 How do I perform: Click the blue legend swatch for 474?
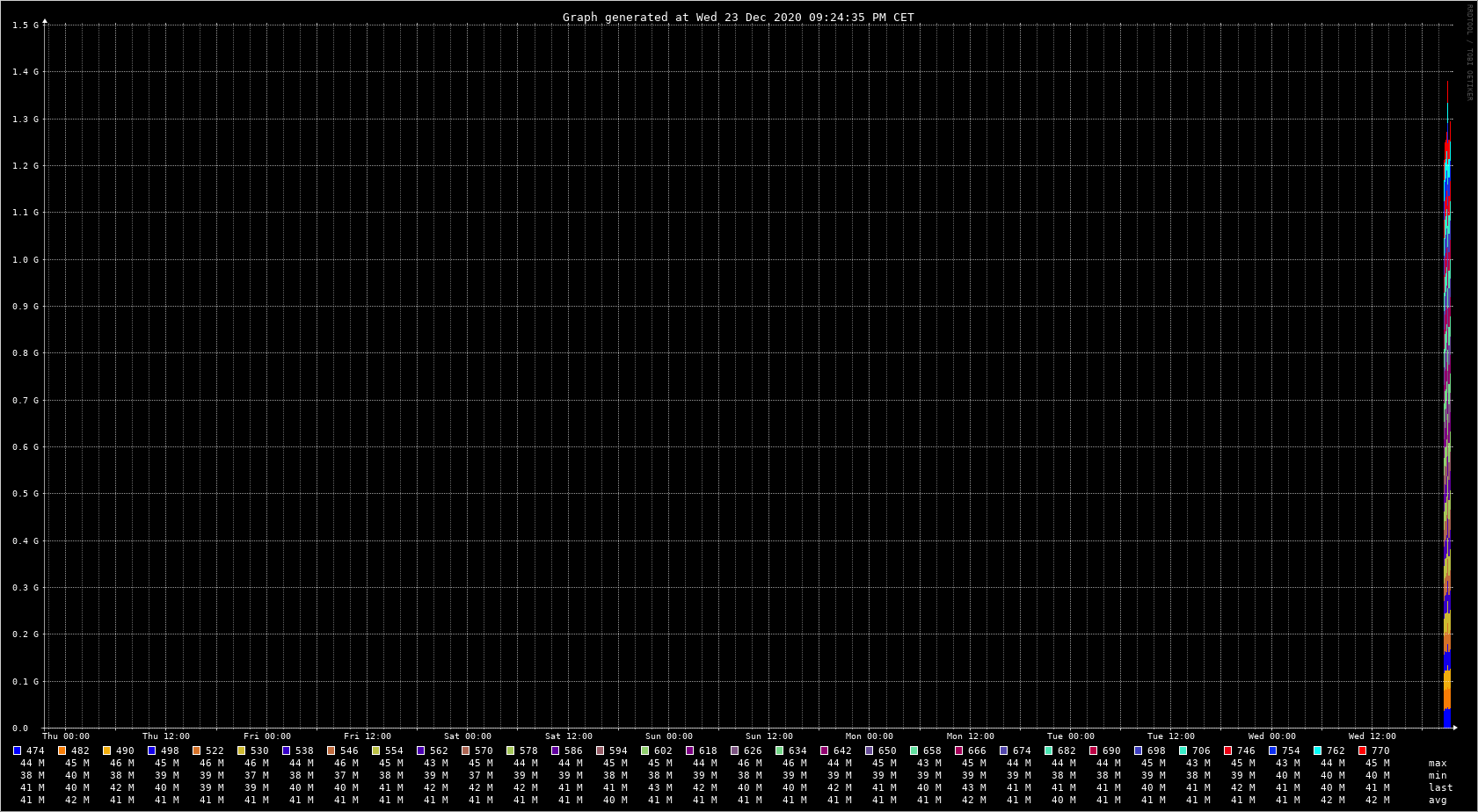[18, 750]
